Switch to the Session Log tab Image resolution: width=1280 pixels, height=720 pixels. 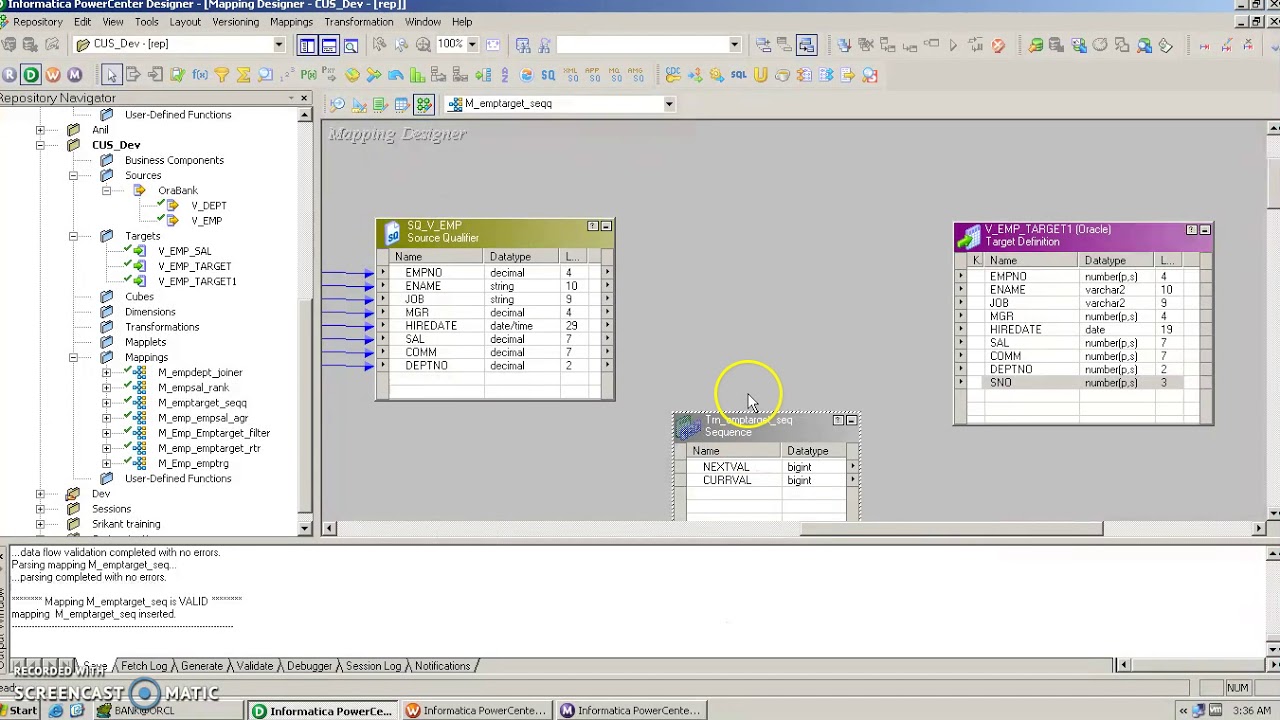click(x=373, y=666)
